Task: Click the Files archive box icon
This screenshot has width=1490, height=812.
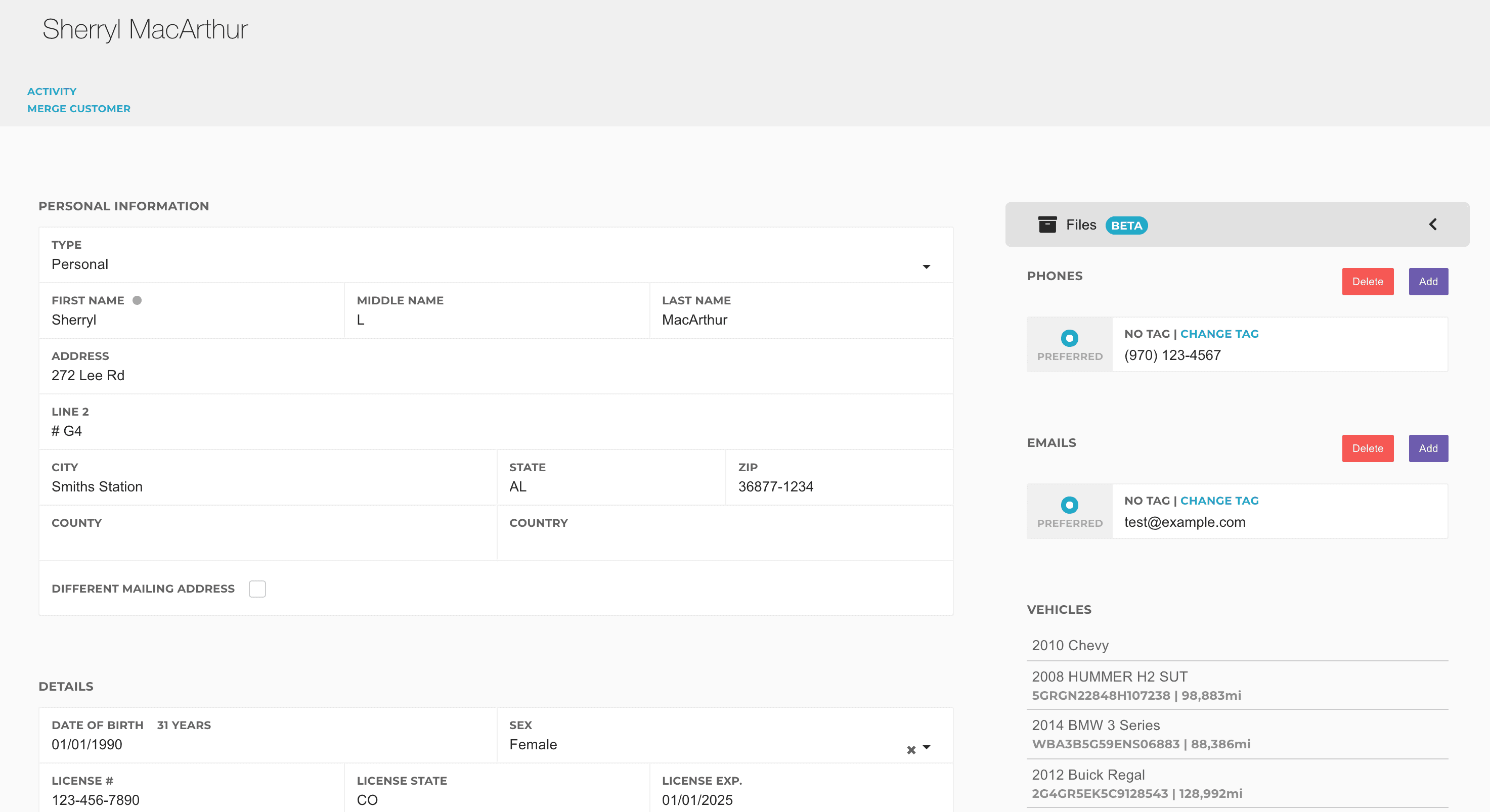Action: (1047, 224)
